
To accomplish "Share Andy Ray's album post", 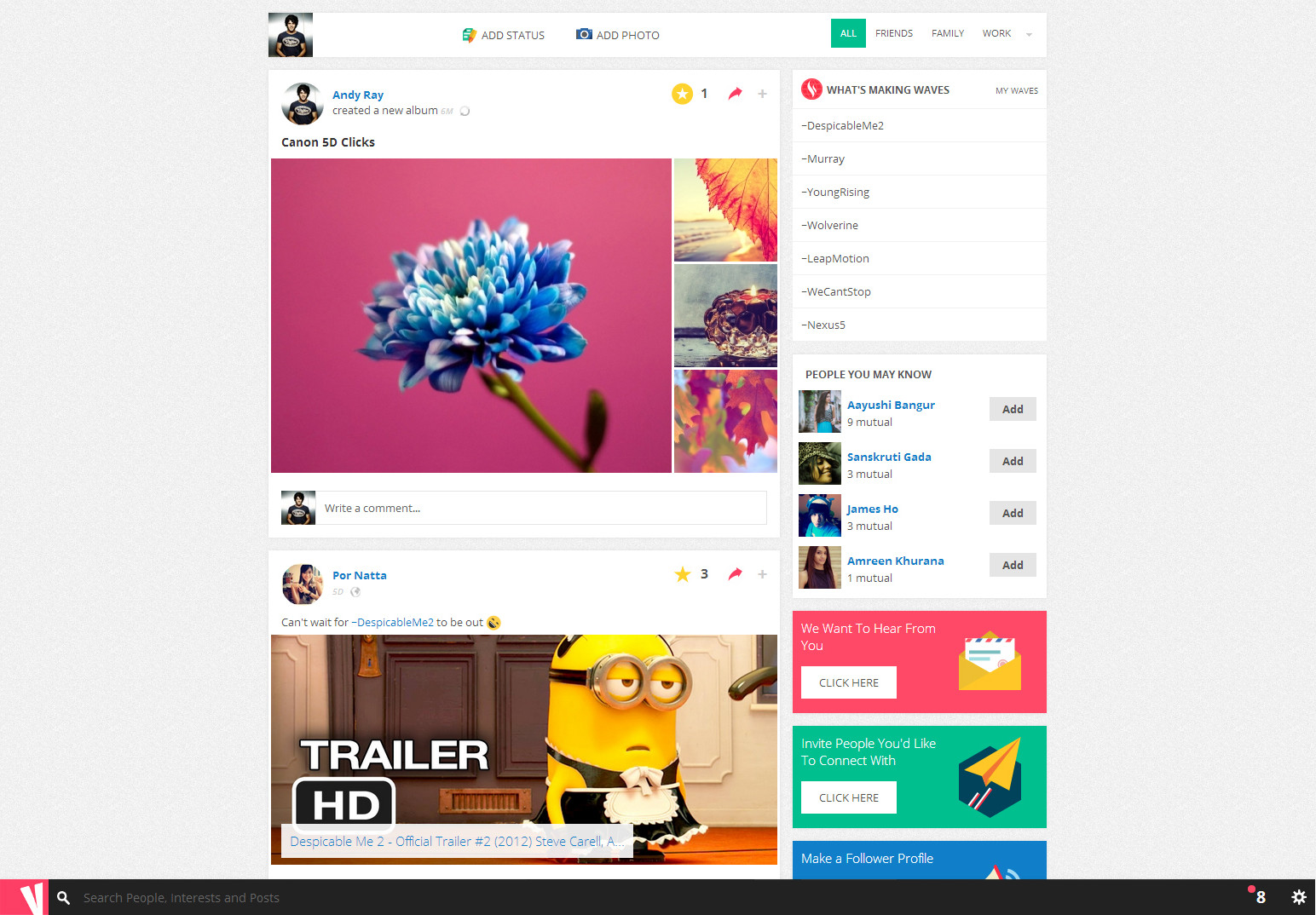I will pyautogui.click(x=735, y=94).
